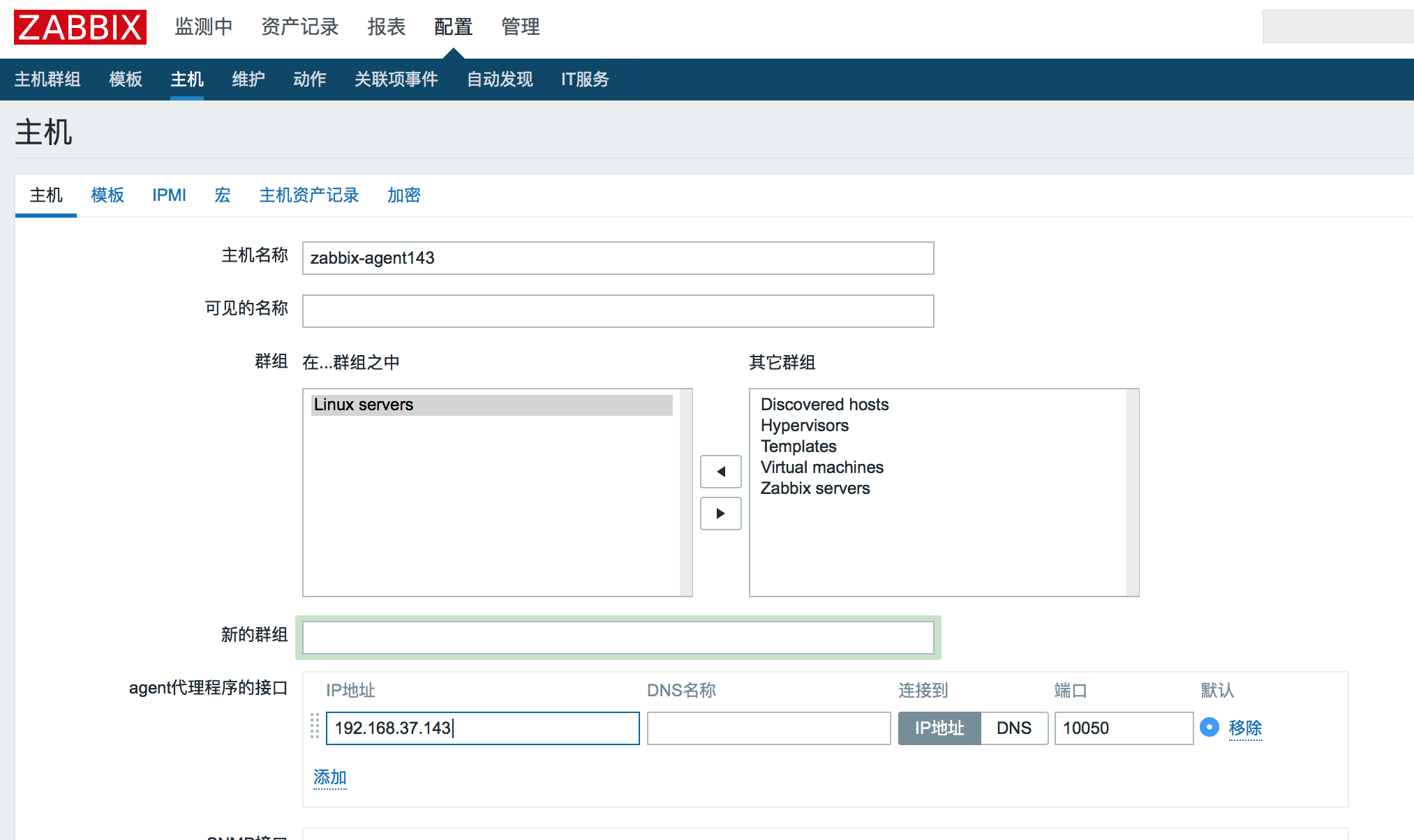Select the 主机 form tab
Screen dimensions: 1414x840
point(46,195)
